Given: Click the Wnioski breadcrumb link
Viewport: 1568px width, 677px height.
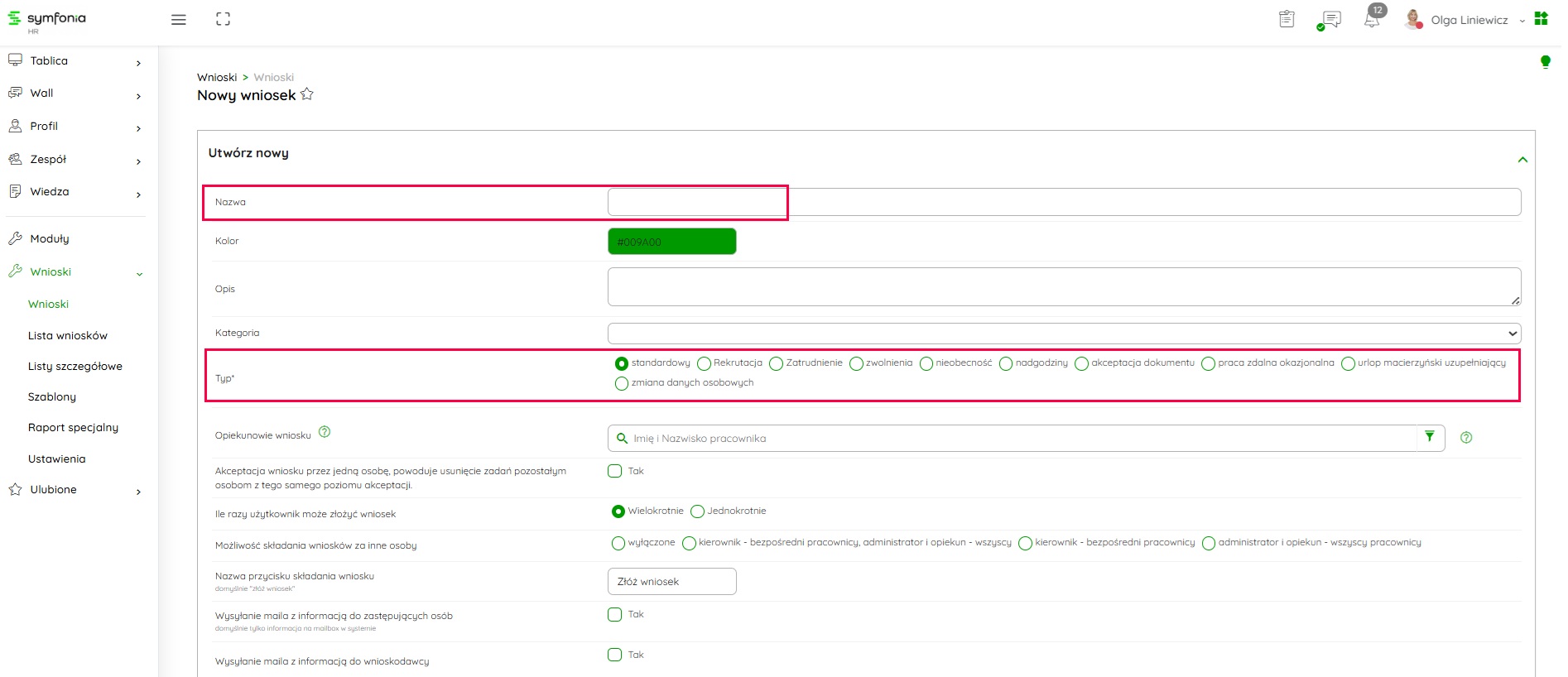Looking at the screenshot, I should pos(217,77).
